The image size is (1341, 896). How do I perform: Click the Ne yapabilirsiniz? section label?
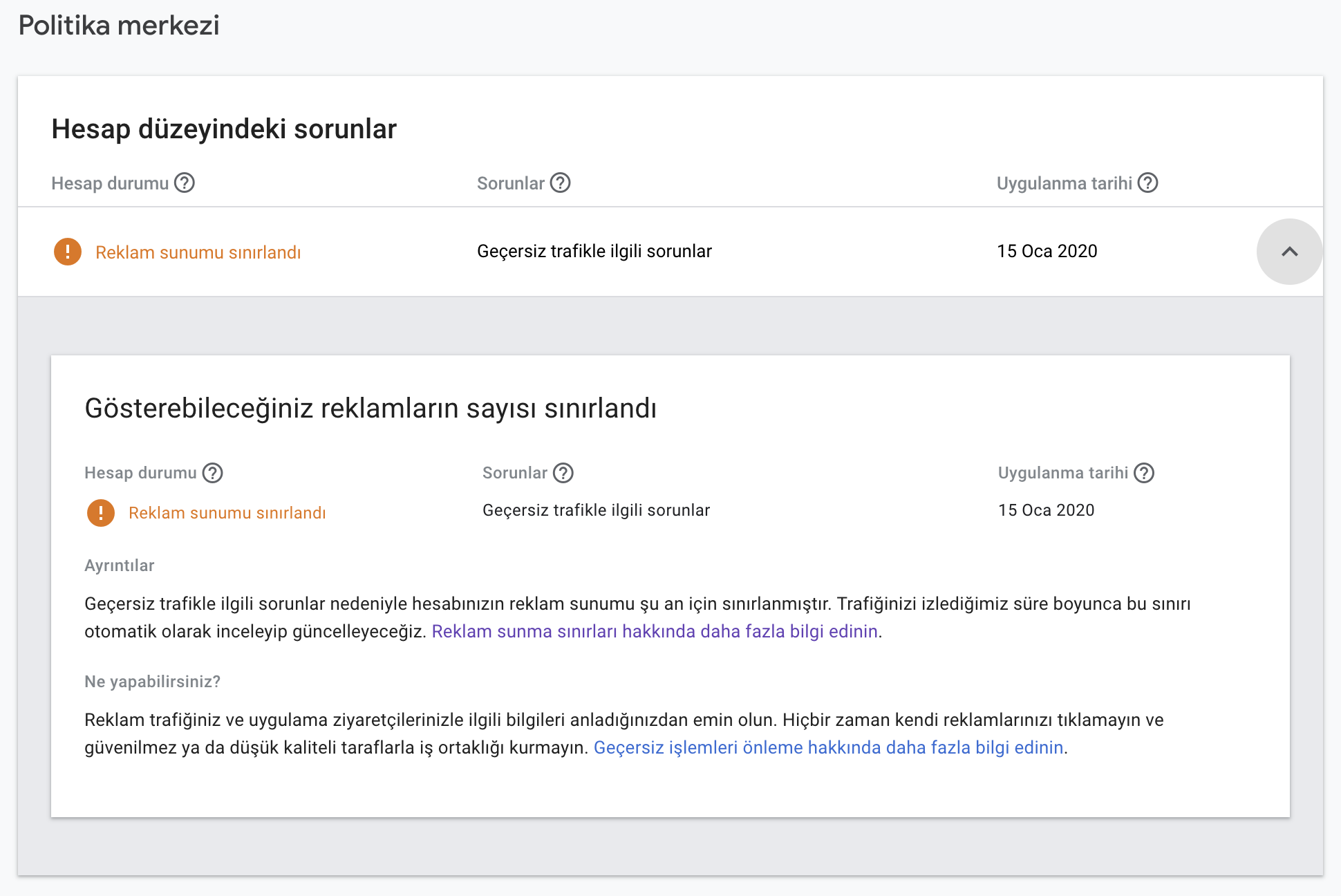coord(153,682)
